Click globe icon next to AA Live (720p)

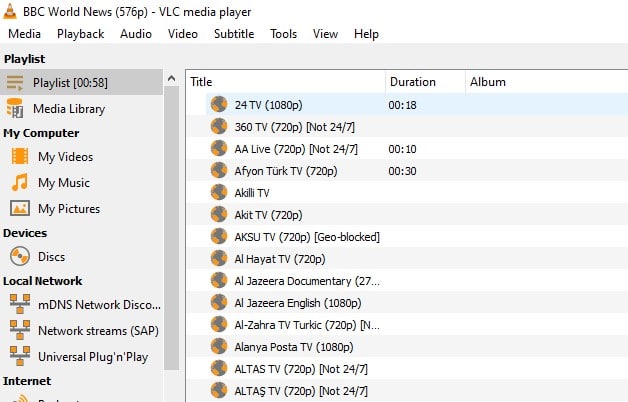(x=219, y=149)
